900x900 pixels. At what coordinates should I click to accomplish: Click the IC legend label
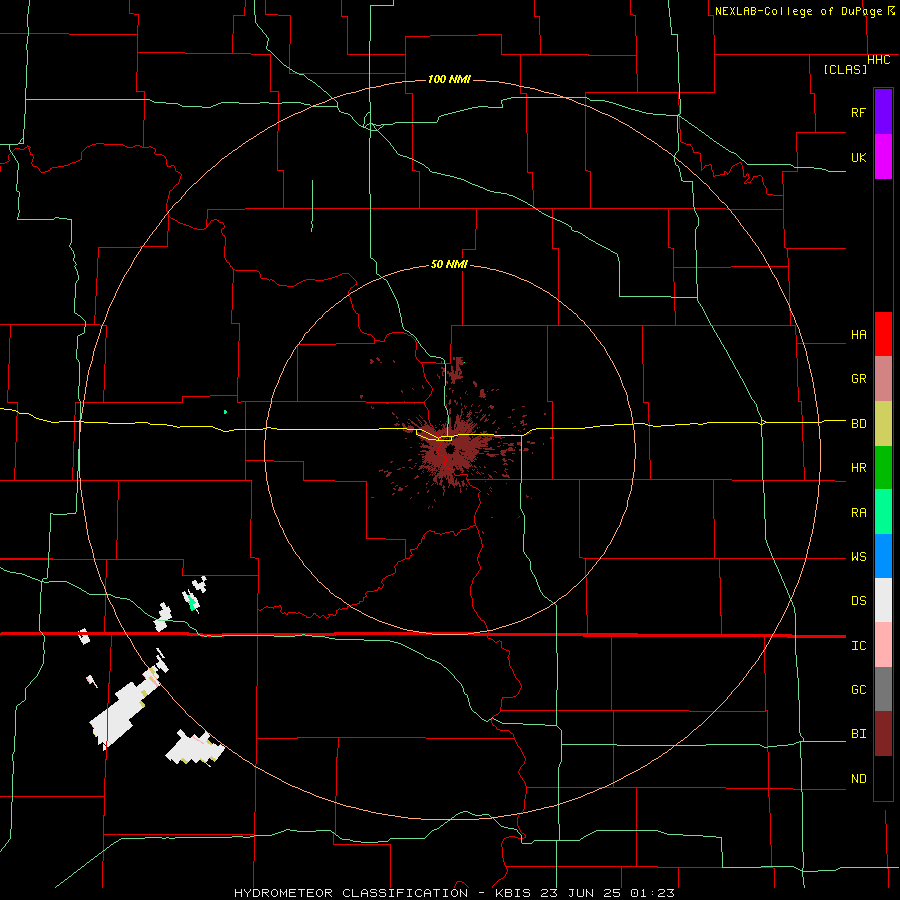[858, 646]
